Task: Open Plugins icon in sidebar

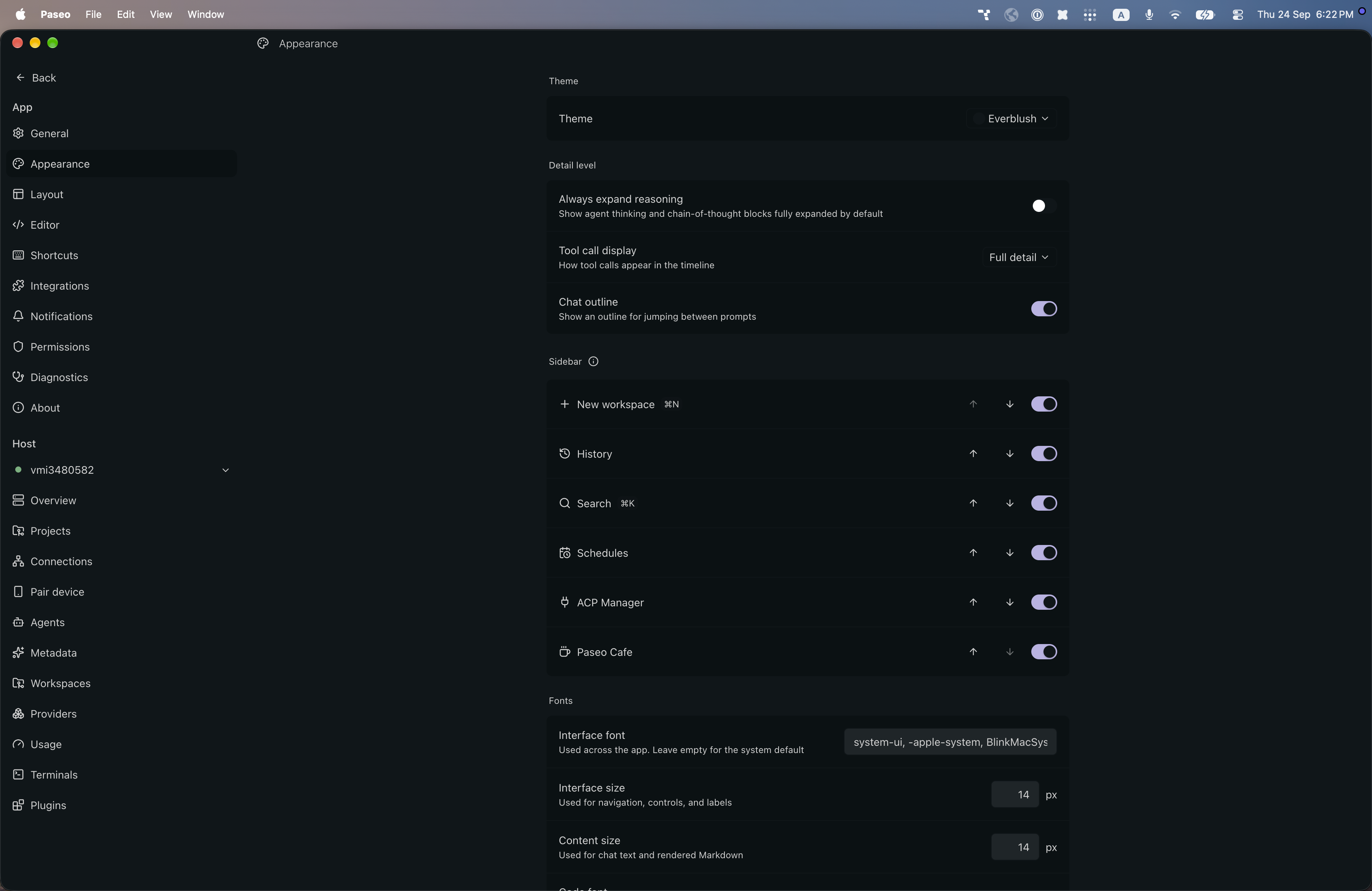Action: click(18, 804)
